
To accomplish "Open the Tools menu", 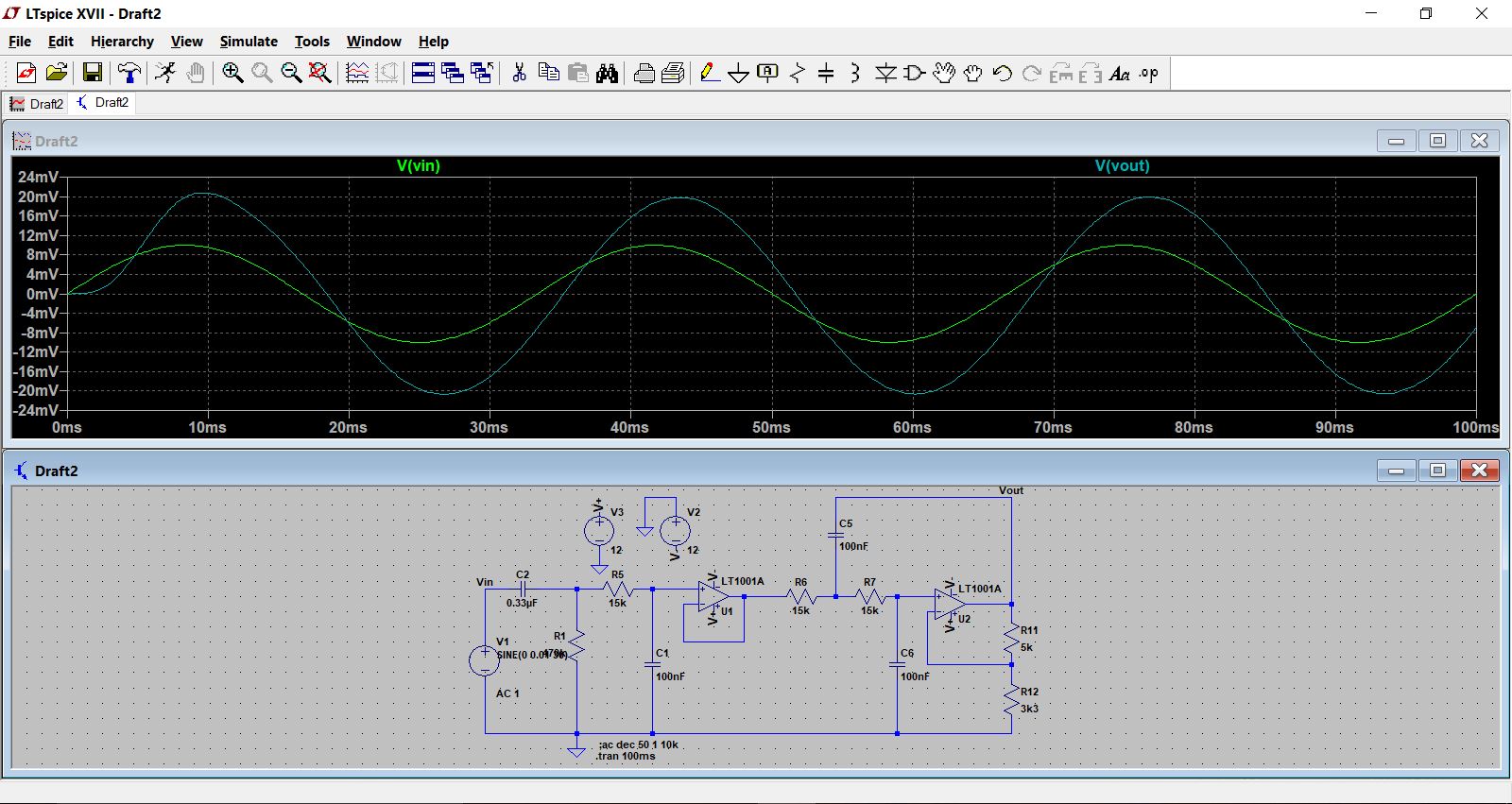I will tap(312, 42).
